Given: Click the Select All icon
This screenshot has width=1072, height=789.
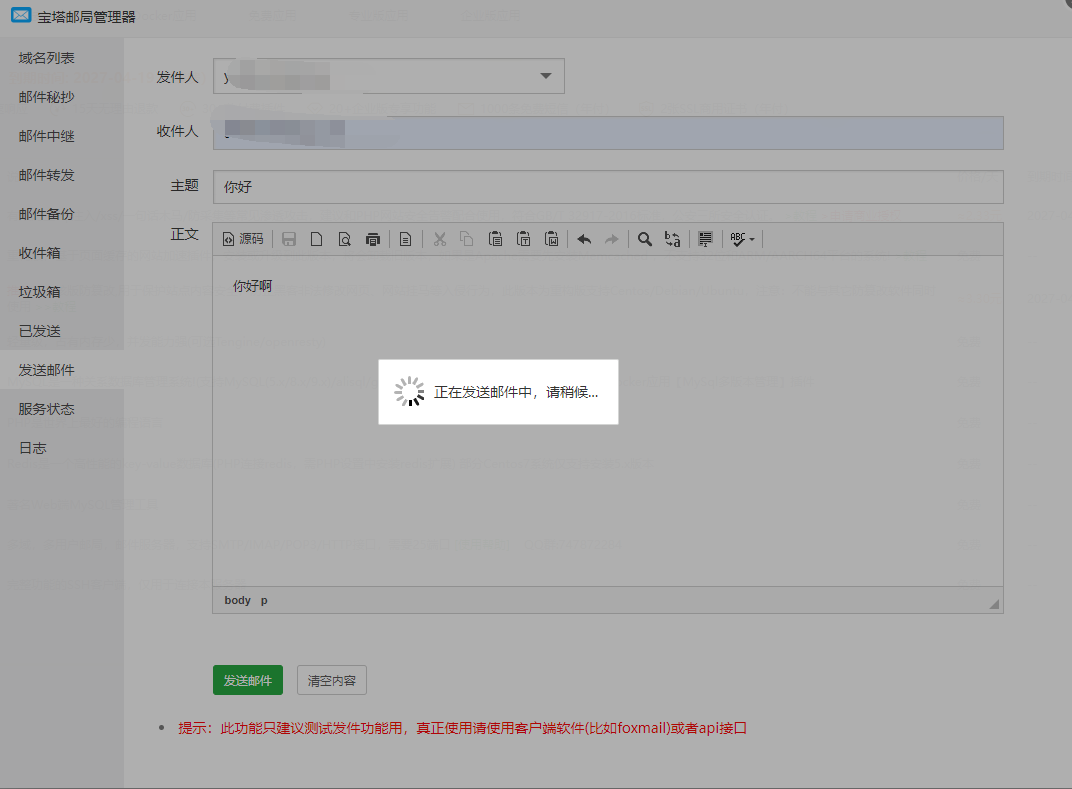Looking at the screenshot, I should [x=706, y=239].
